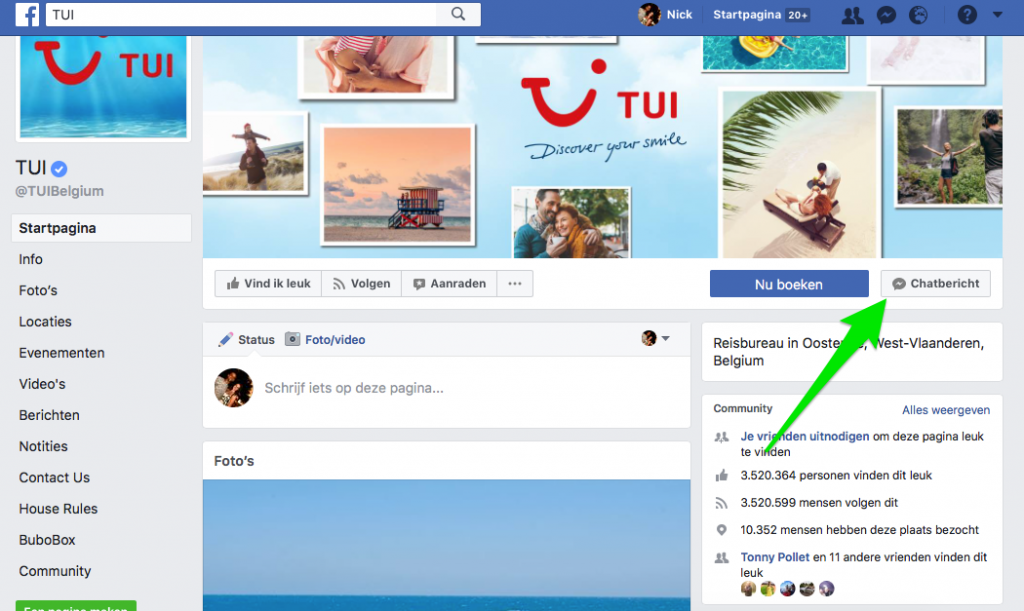The height and width of the screenshot is (611, 1024).
Task: Open Evenementen in the sidebar
Action: click(61, 353)
